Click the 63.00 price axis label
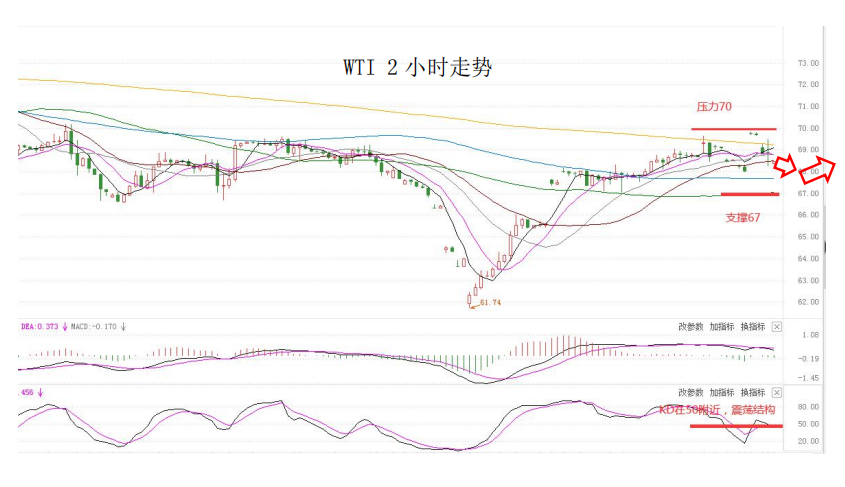 coord(808,280)
